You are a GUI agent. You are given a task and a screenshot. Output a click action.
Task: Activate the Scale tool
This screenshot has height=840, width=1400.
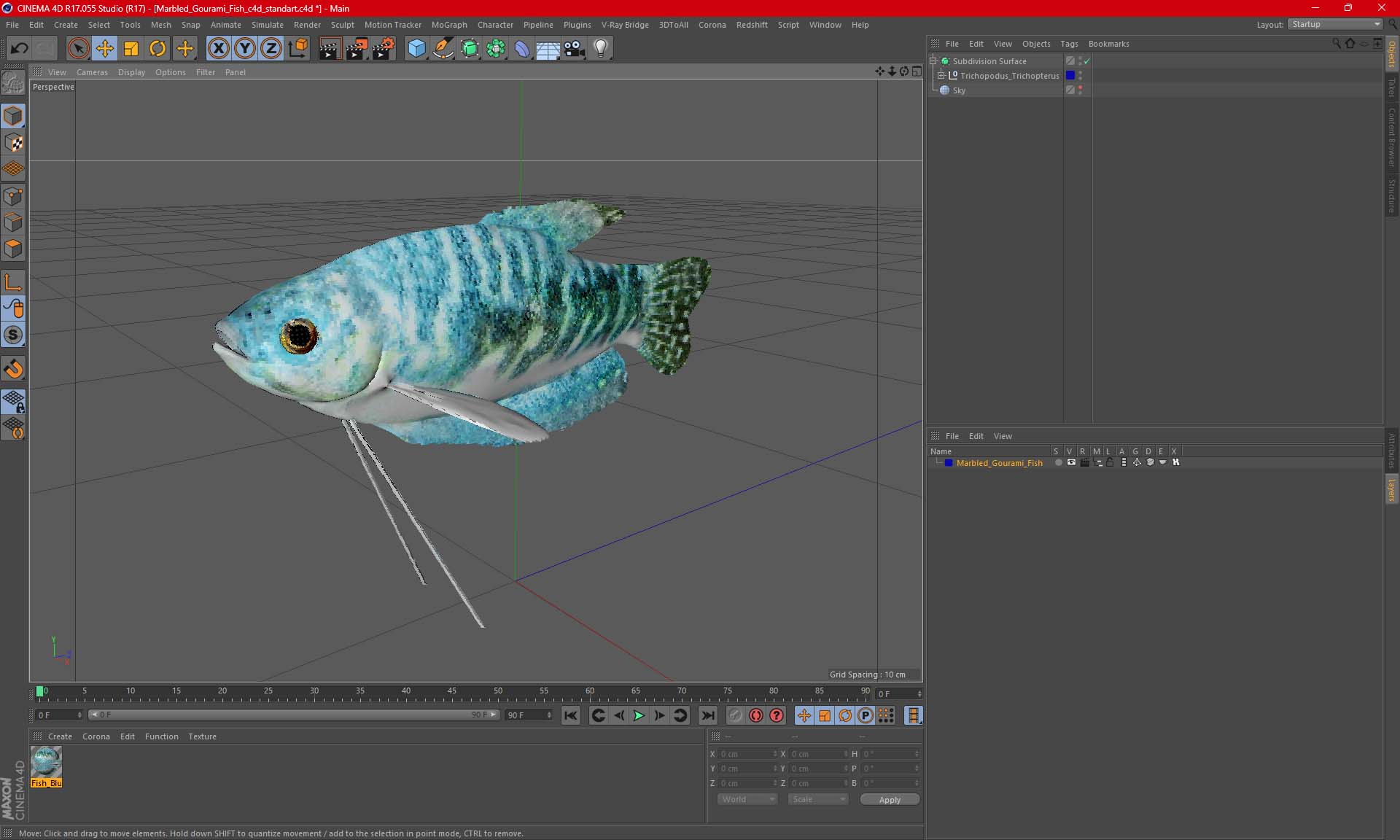pyautogui.click(x=131, y=49)
